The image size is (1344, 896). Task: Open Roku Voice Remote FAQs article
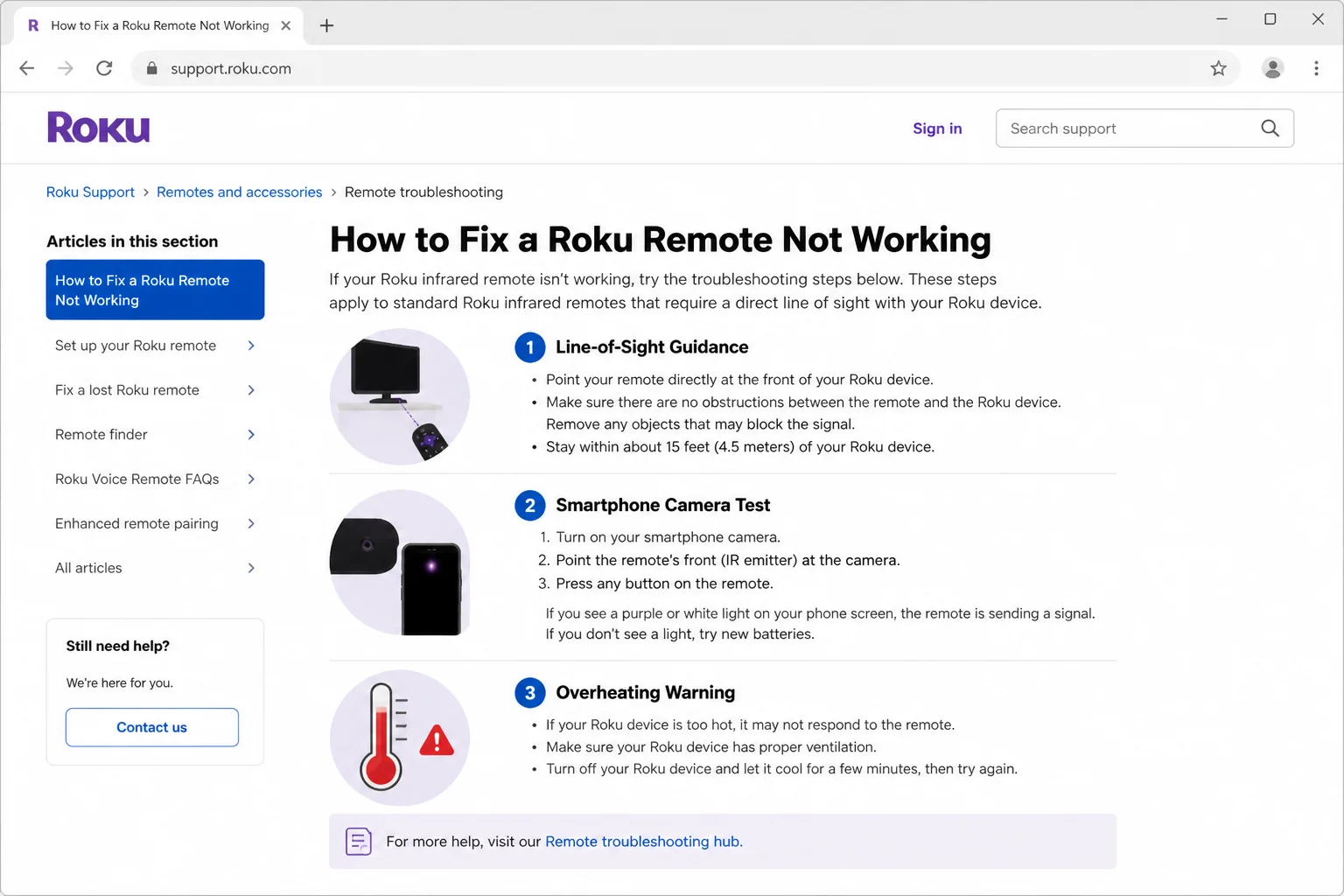[x=136, y=479]
